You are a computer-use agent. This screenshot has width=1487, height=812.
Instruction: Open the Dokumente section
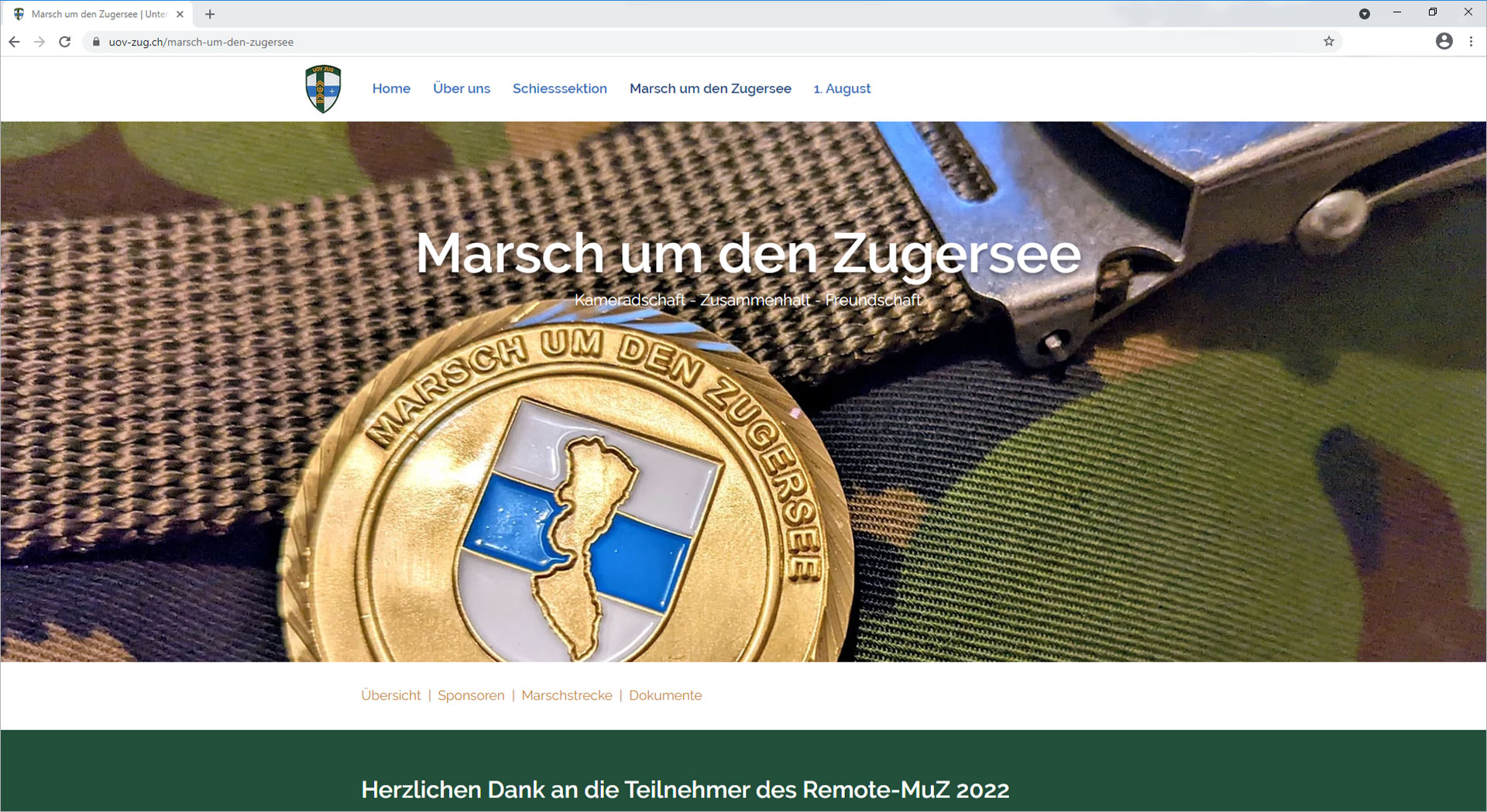665,695
